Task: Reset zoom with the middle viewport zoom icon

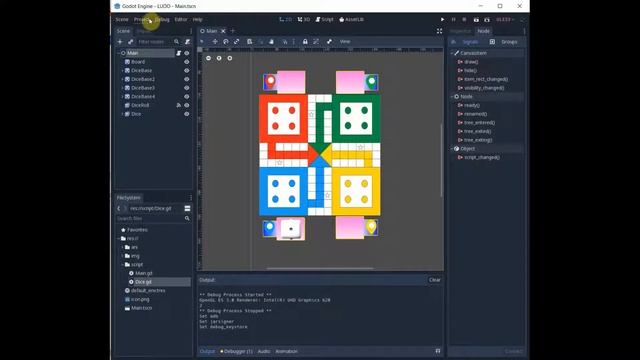Action: 219,58
